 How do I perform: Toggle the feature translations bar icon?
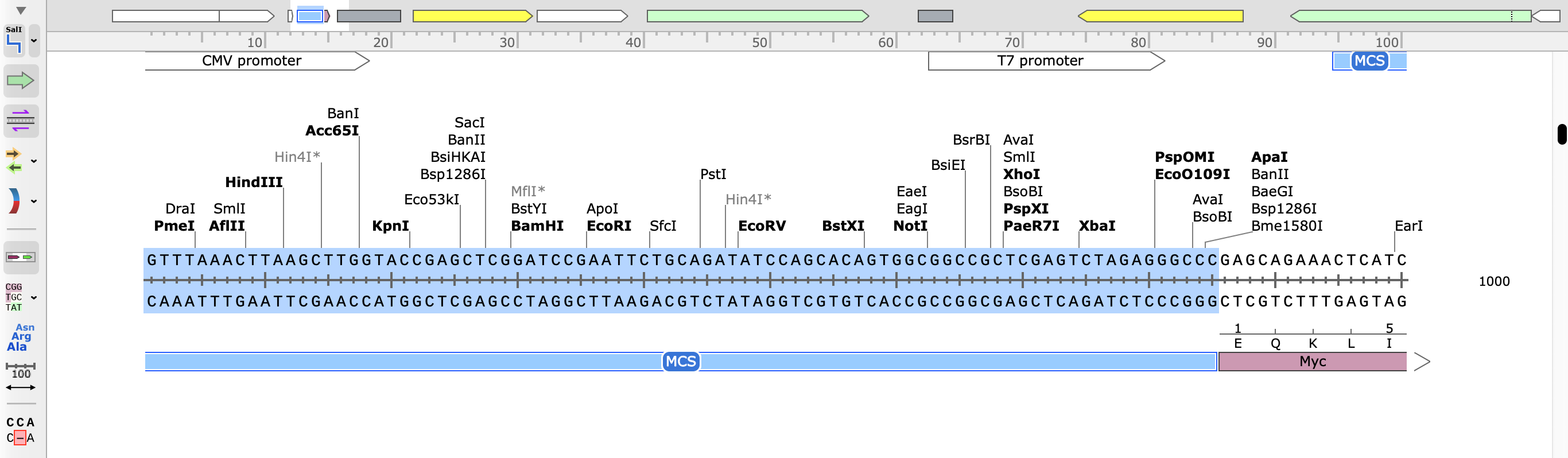(21, 257)
